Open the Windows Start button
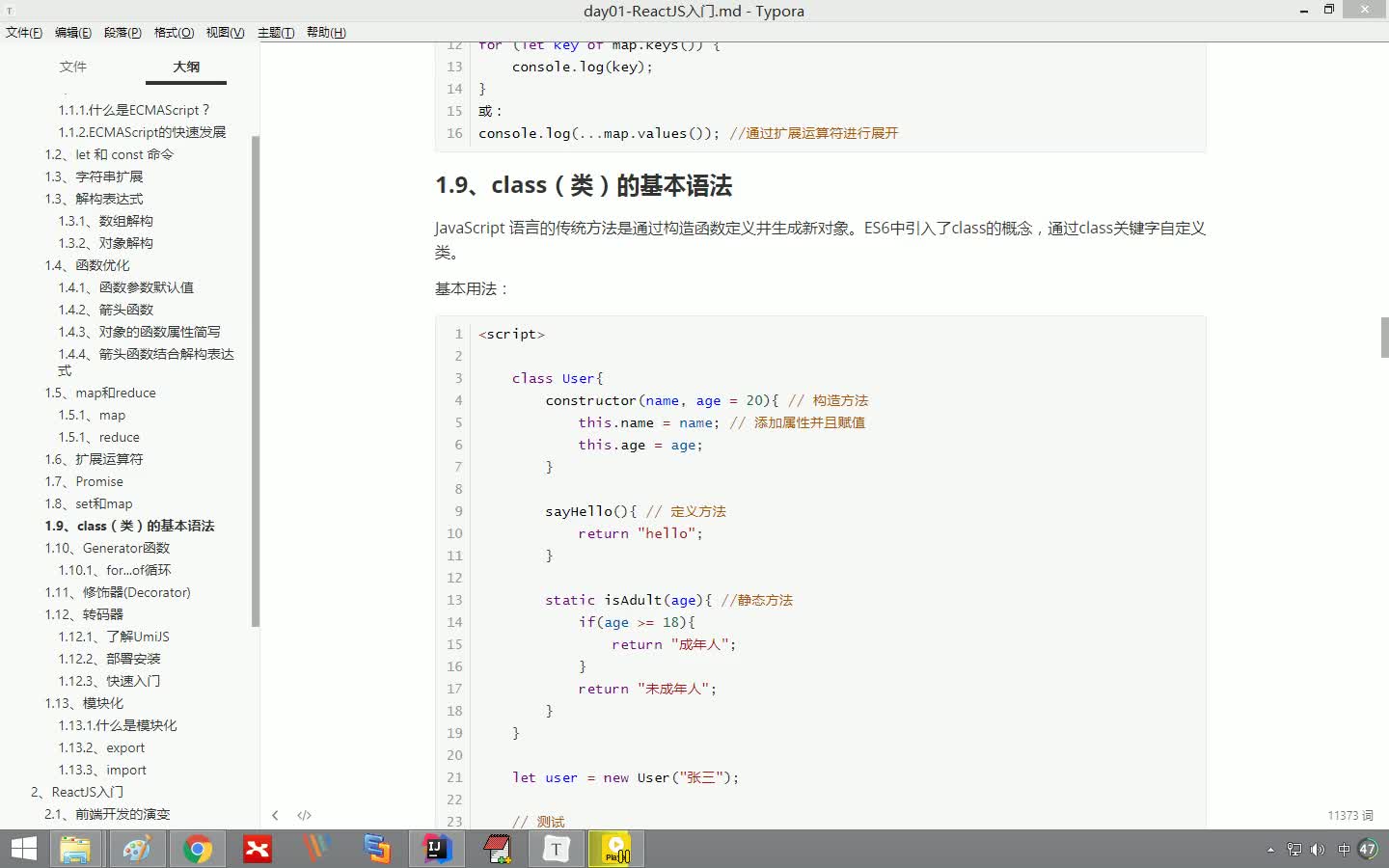1389x868 pixels. click(x=23, y=849)
